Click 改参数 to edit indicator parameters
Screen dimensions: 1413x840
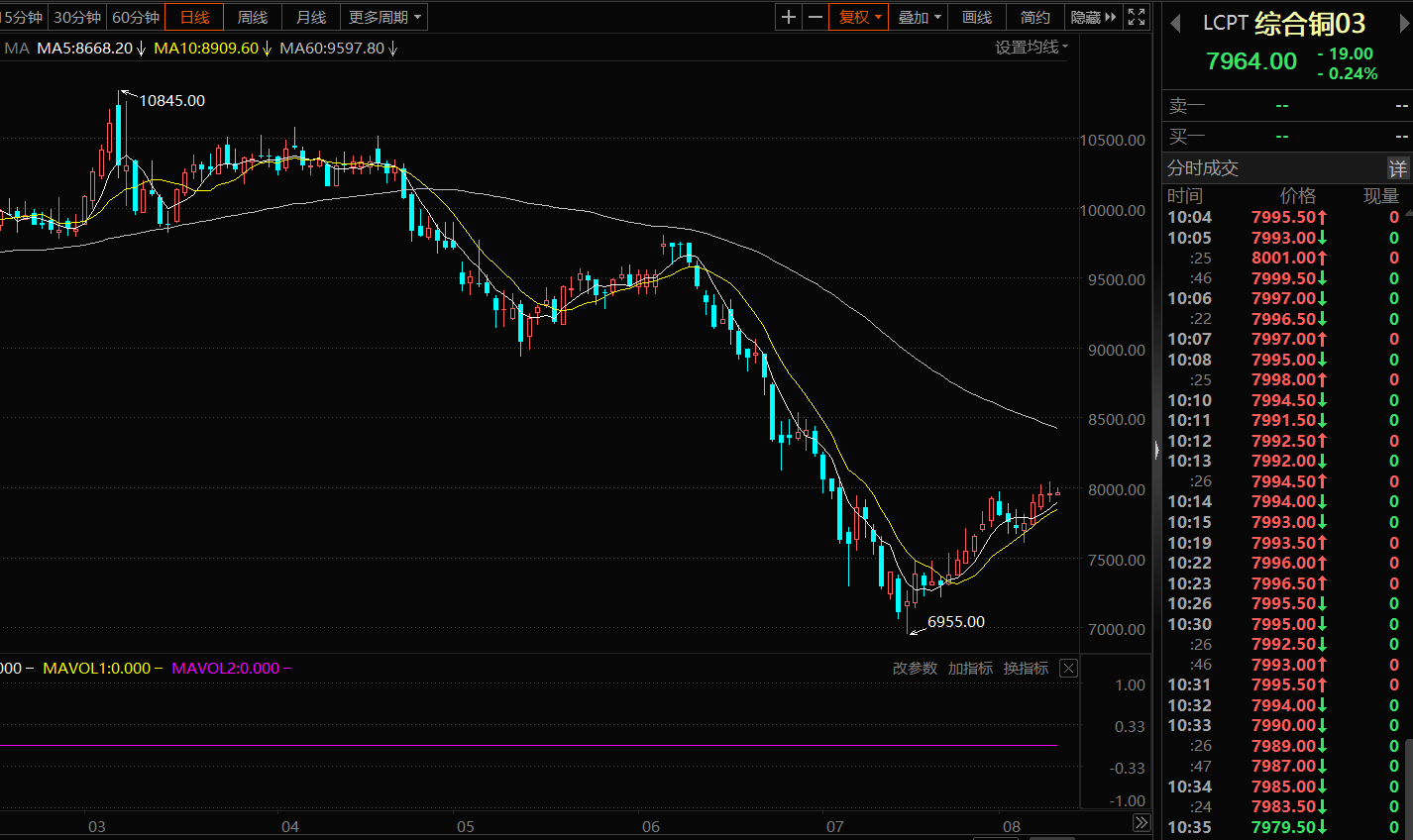[915, 669]
